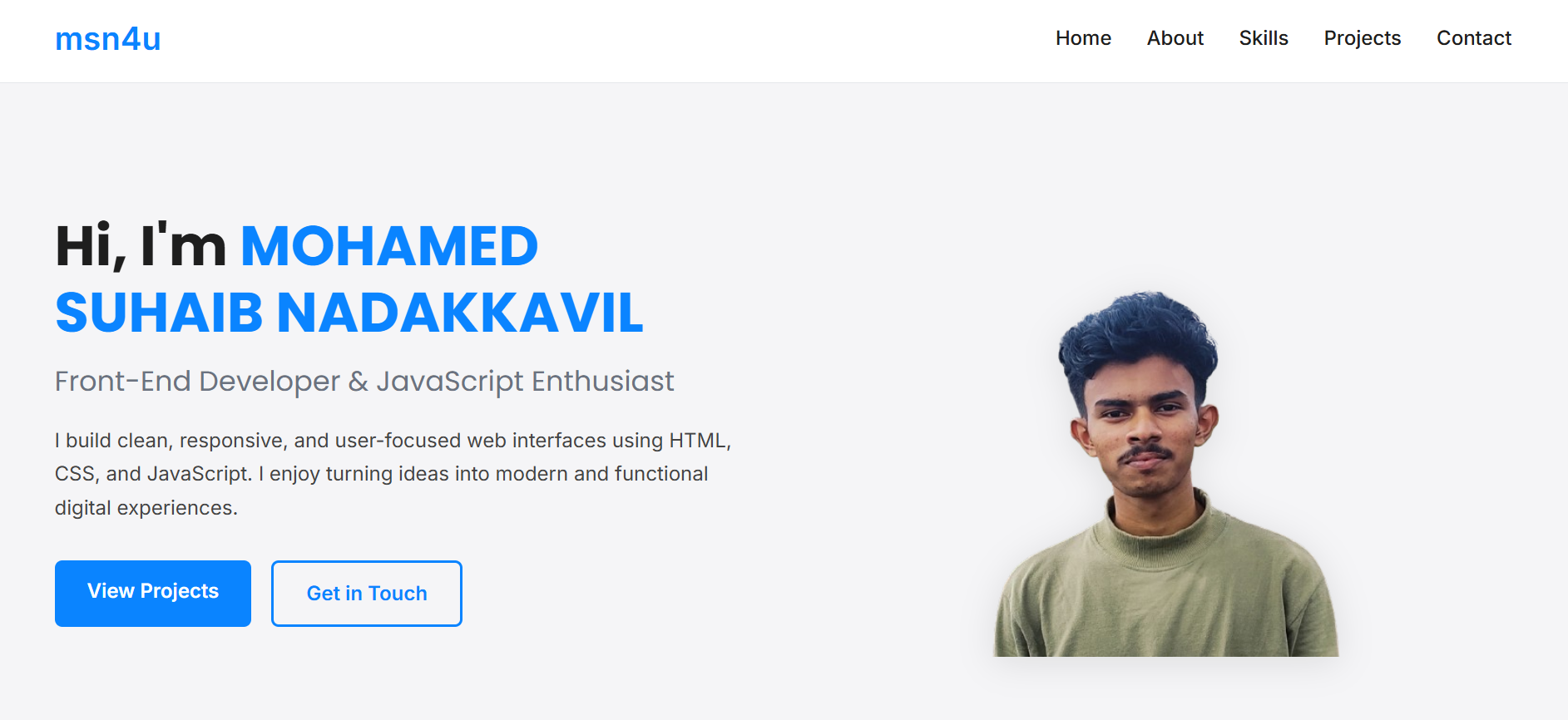The height and width of the screenshot is (720, 1568).
Task: Click the Get in Touch button
Action: (x=367, y=593)
